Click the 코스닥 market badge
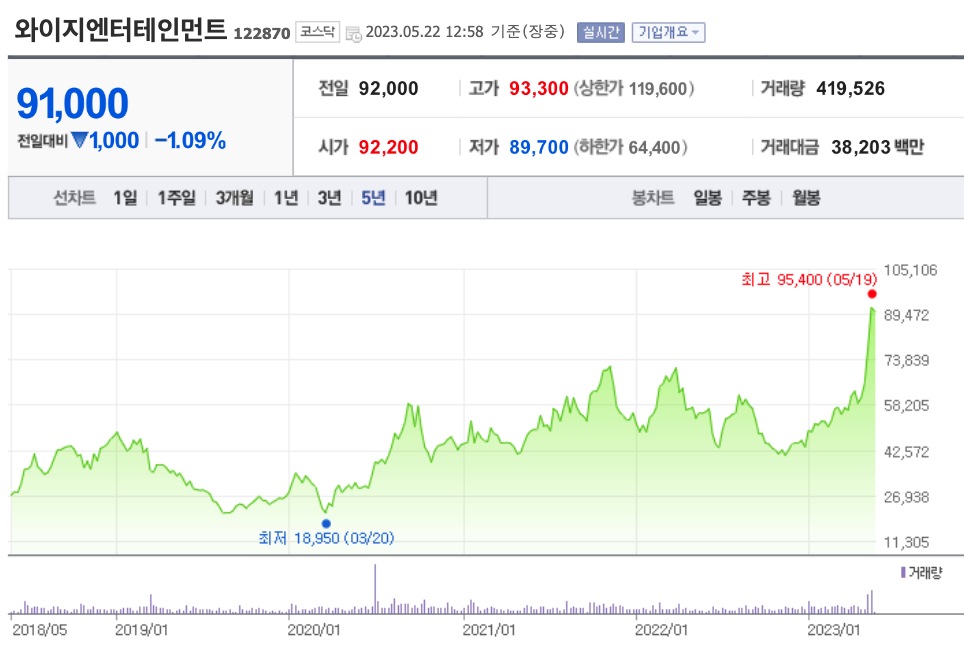964x647 pixels. [317, 32]
